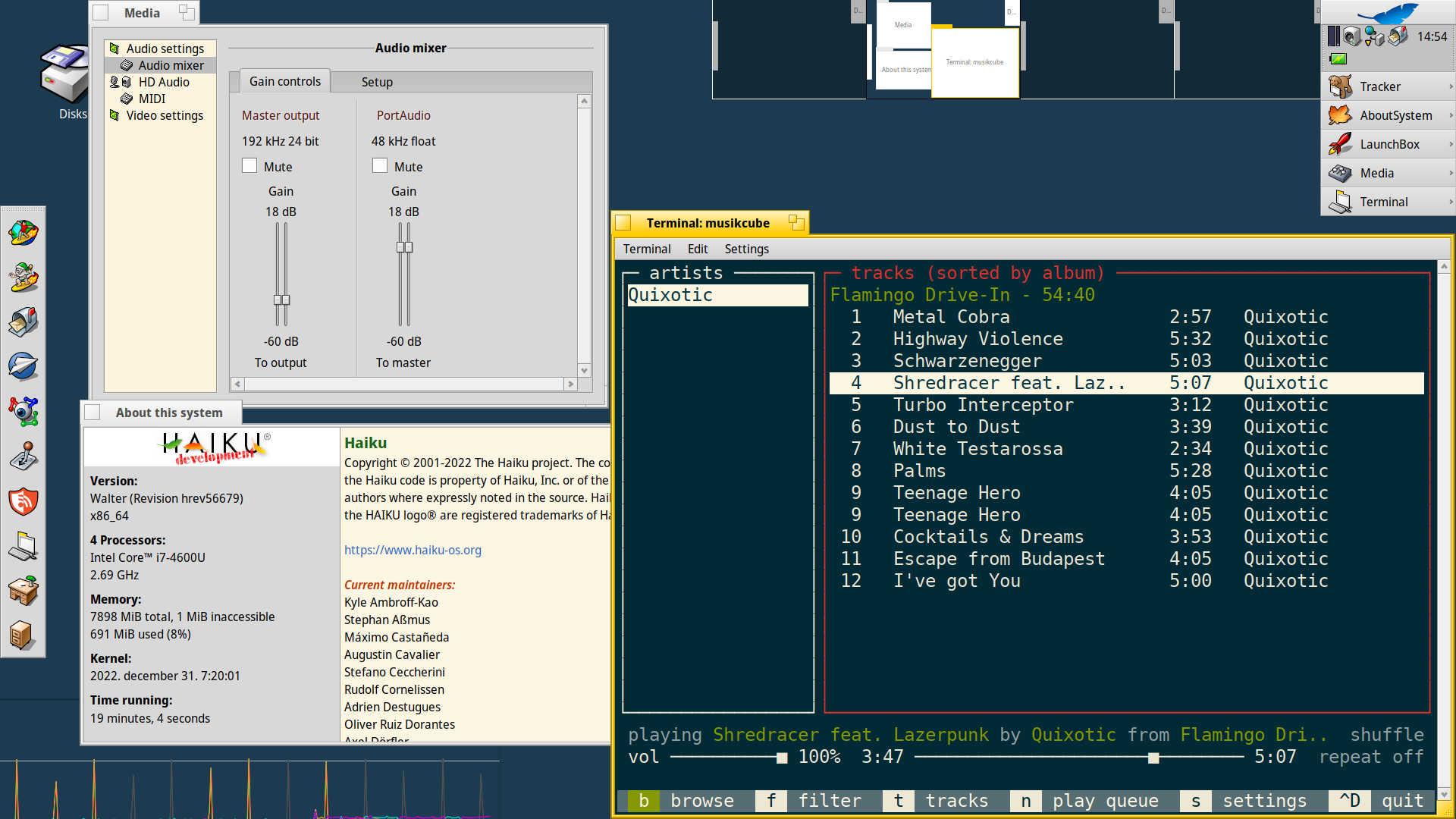Visit the haiku-os.org link in the About window

click(413, 550)
